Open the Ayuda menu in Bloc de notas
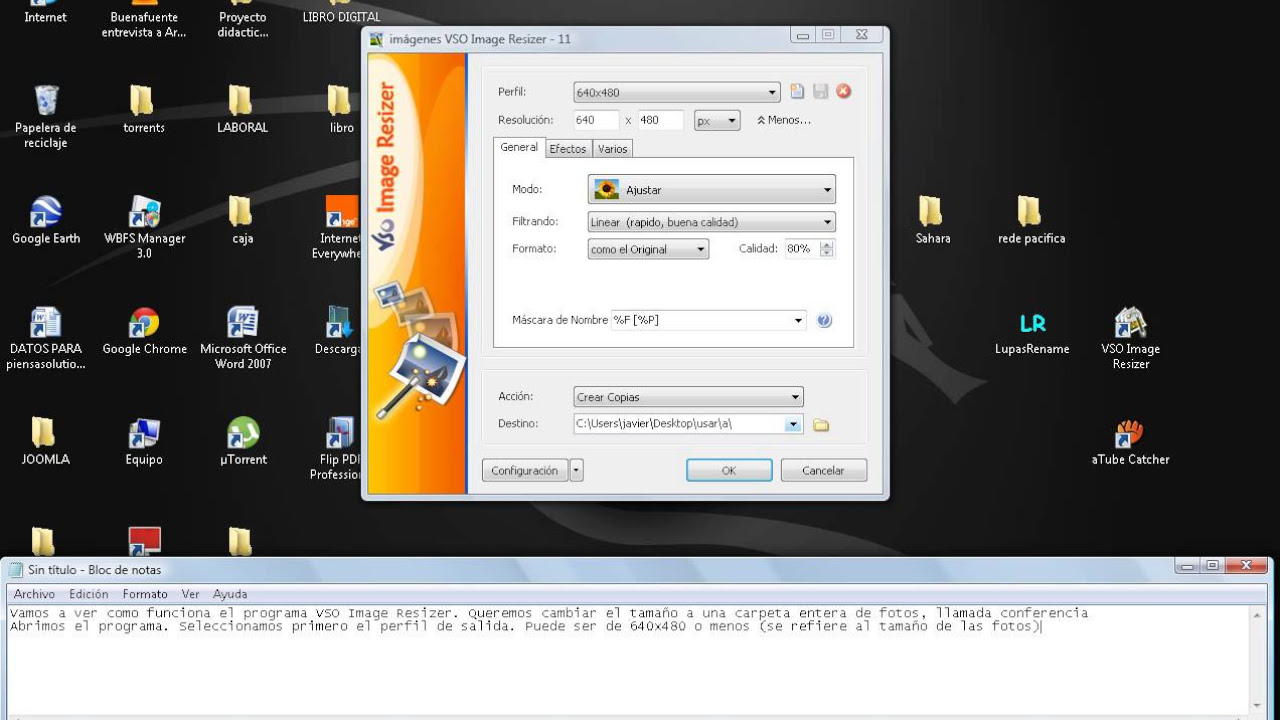Screen dimensions: 1280x720 230,594
